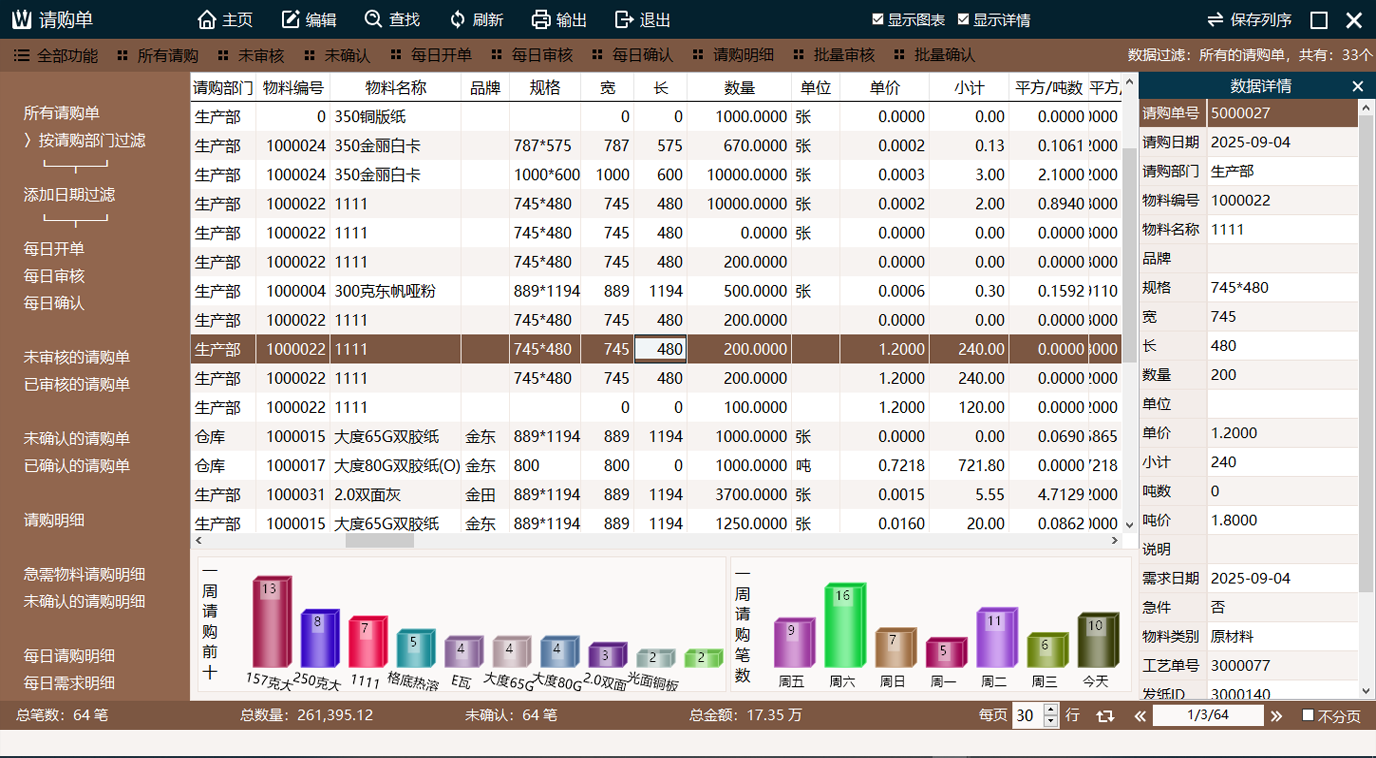
Task: Go to next page with » arrow
Action: [1276, 716]
